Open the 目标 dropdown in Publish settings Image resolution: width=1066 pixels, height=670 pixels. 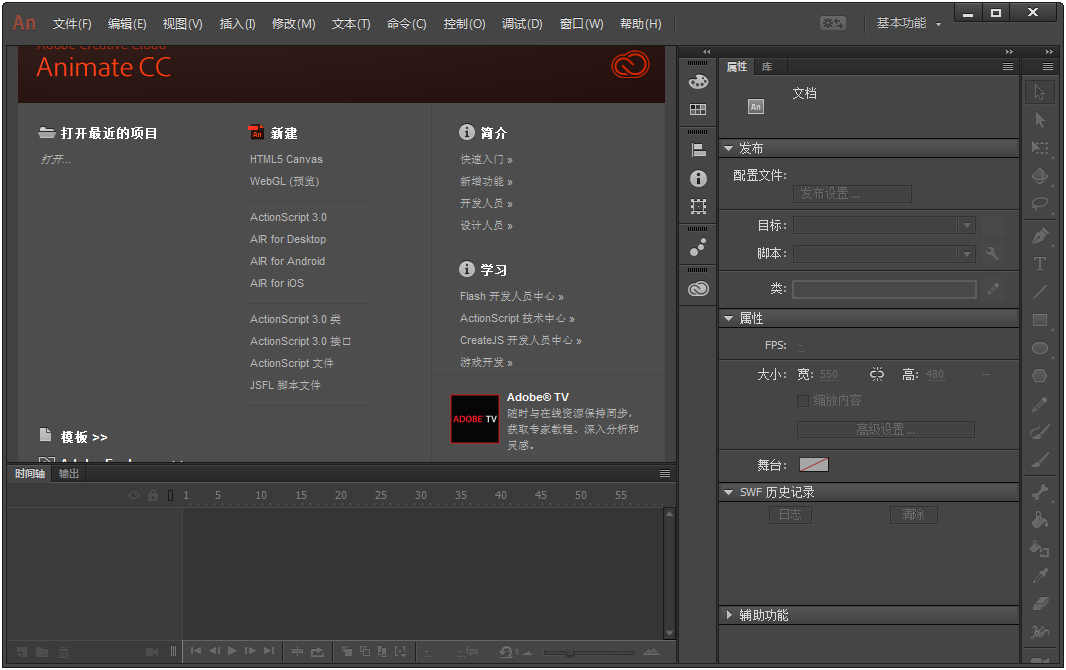[965, 225]
